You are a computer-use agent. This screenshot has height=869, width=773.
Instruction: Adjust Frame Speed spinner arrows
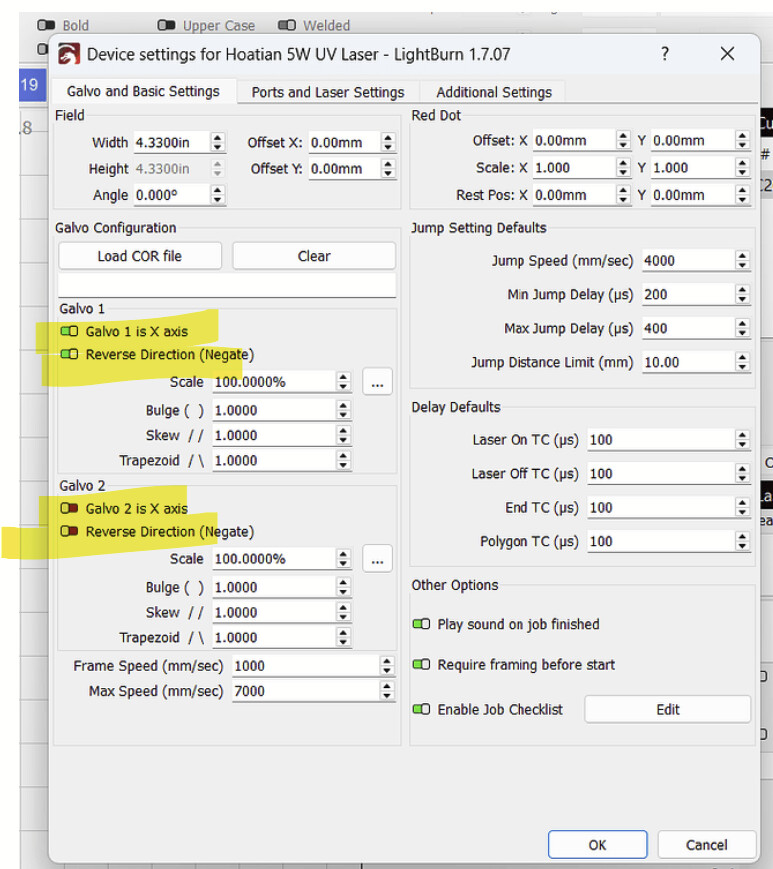tap(387, 666)
